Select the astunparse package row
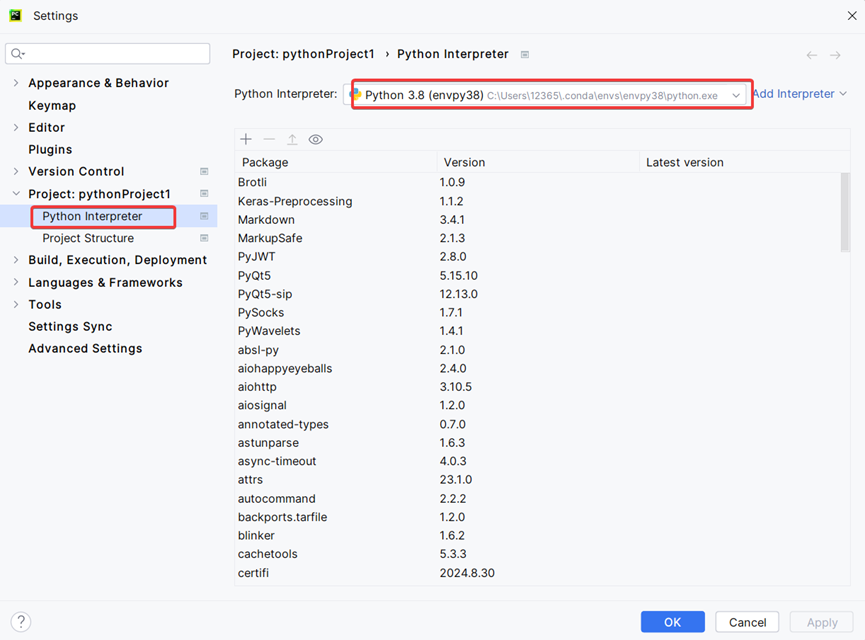Screen dimensions: 865x640 point(537,442)
